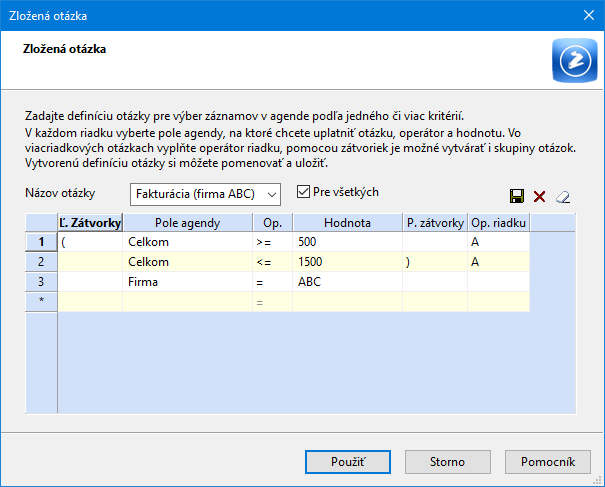605x487 pixels.
Task: Click the save question floppy disk icon
Action: click(516, 197)
